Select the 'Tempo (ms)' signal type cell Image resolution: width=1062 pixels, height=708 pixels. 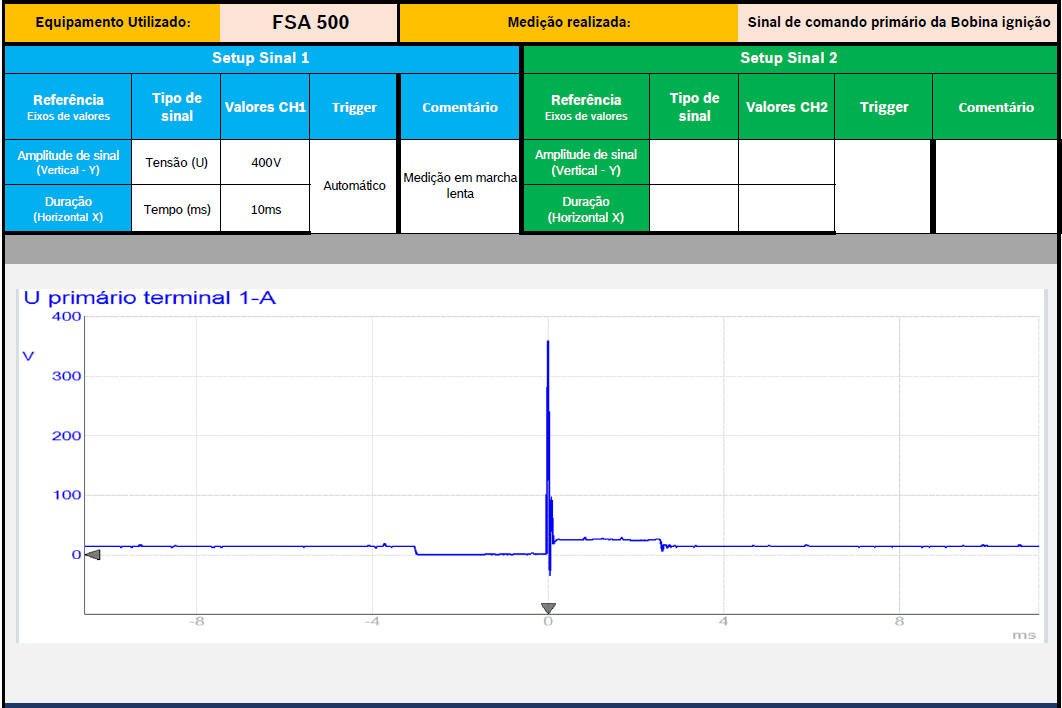point(176,209)
